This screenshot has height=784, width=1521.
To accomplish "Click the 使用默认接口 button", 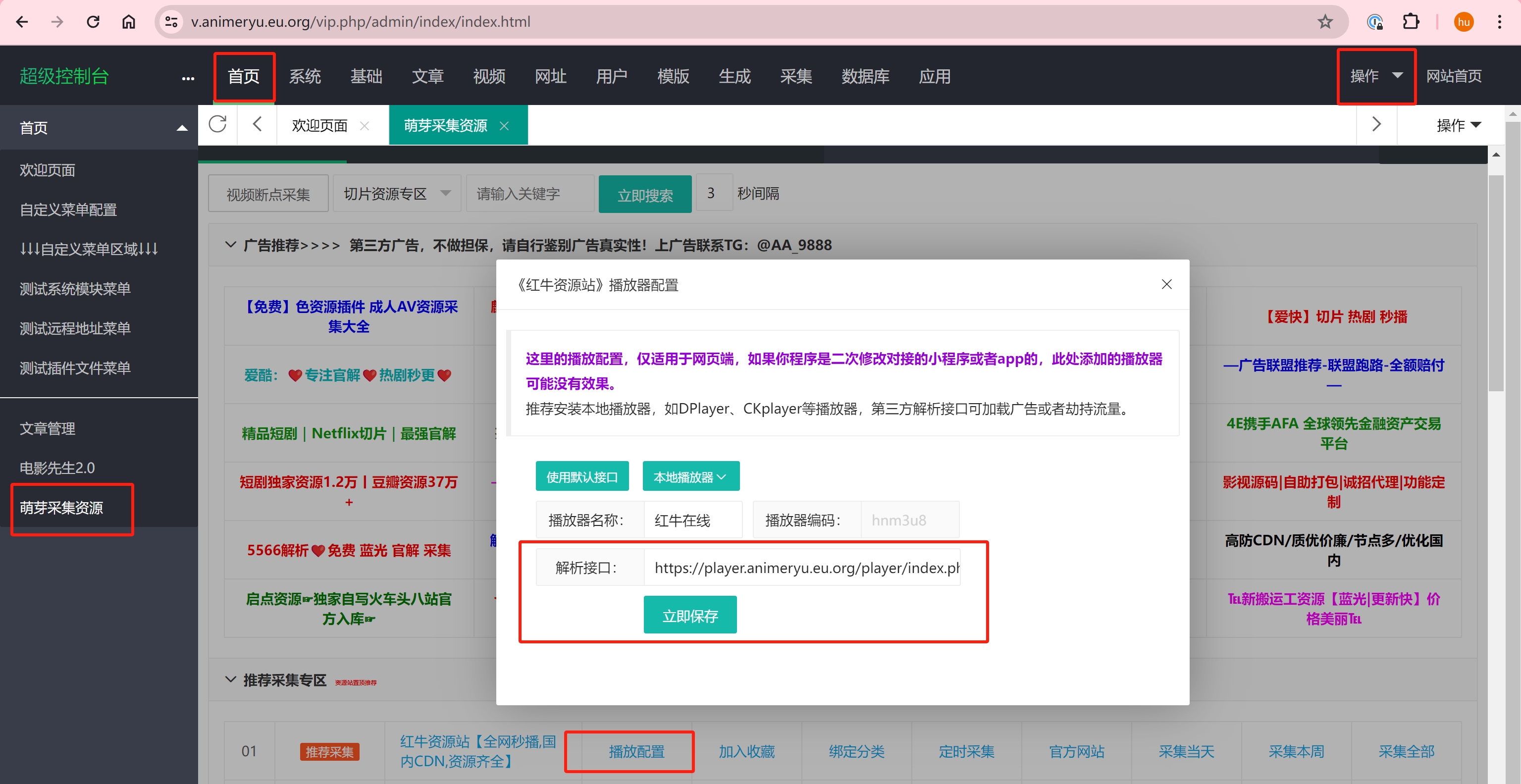I will 581,476.
